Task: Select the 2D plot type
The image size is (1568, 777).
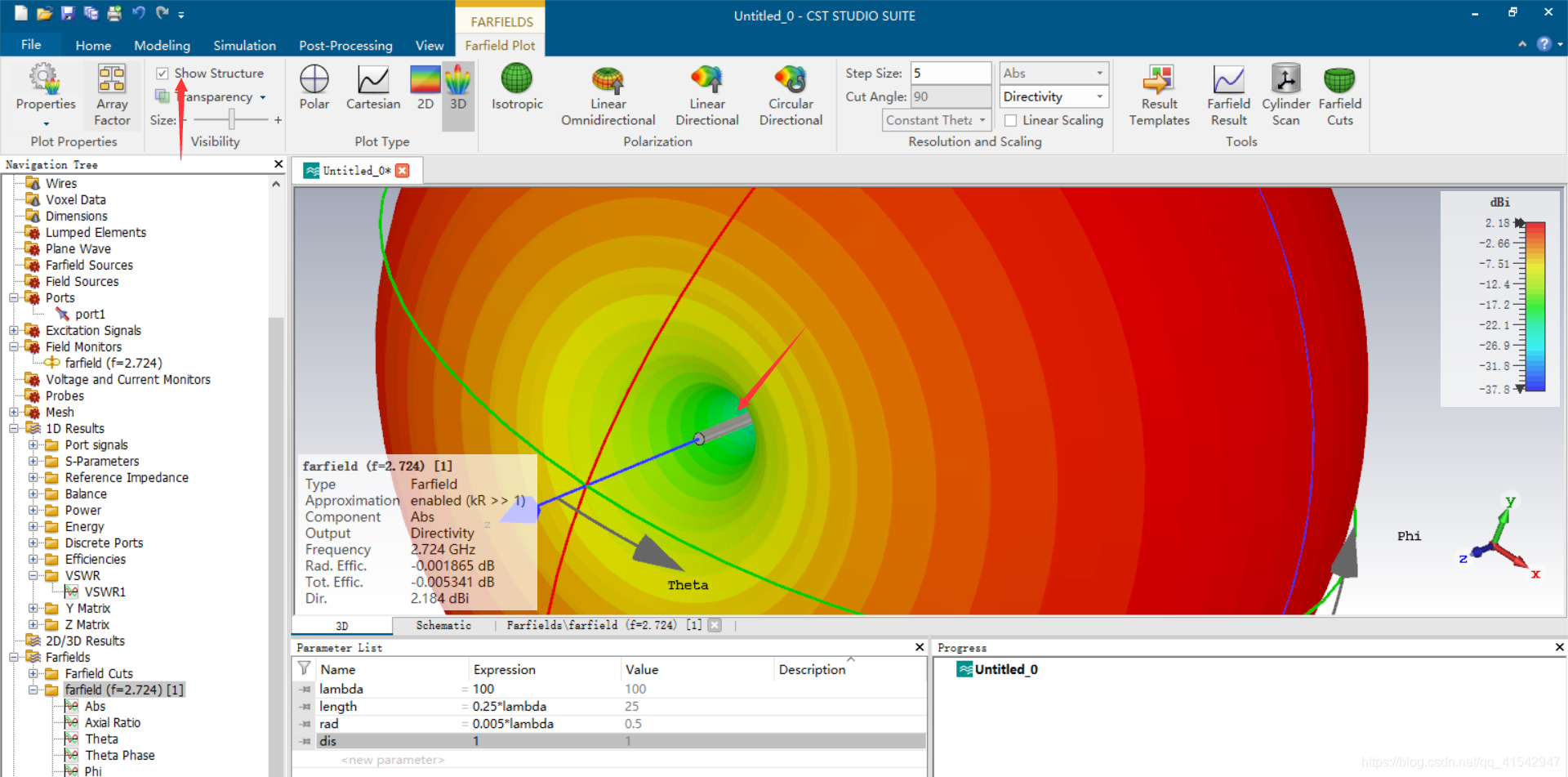Action: pos(425,87)
